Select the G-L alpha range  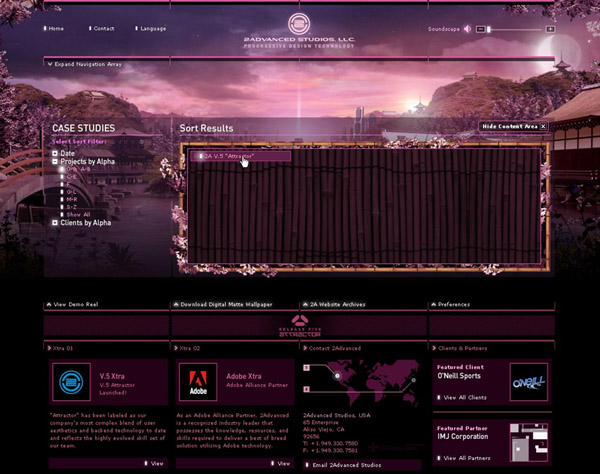pos(69,192)
